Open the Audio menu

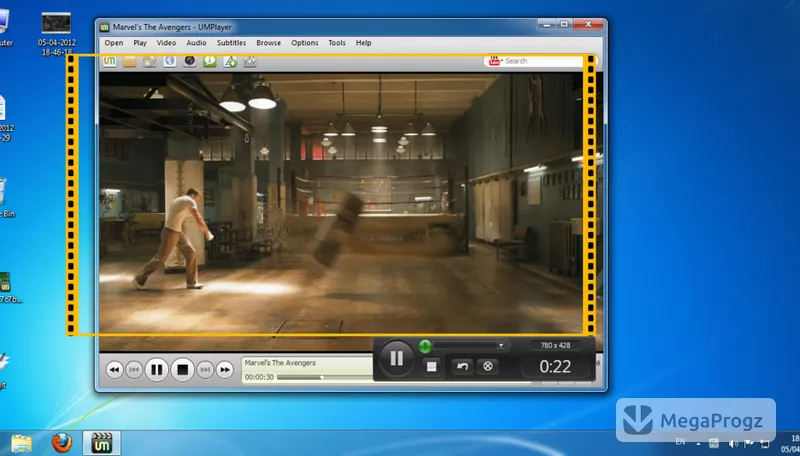point(196,43)
